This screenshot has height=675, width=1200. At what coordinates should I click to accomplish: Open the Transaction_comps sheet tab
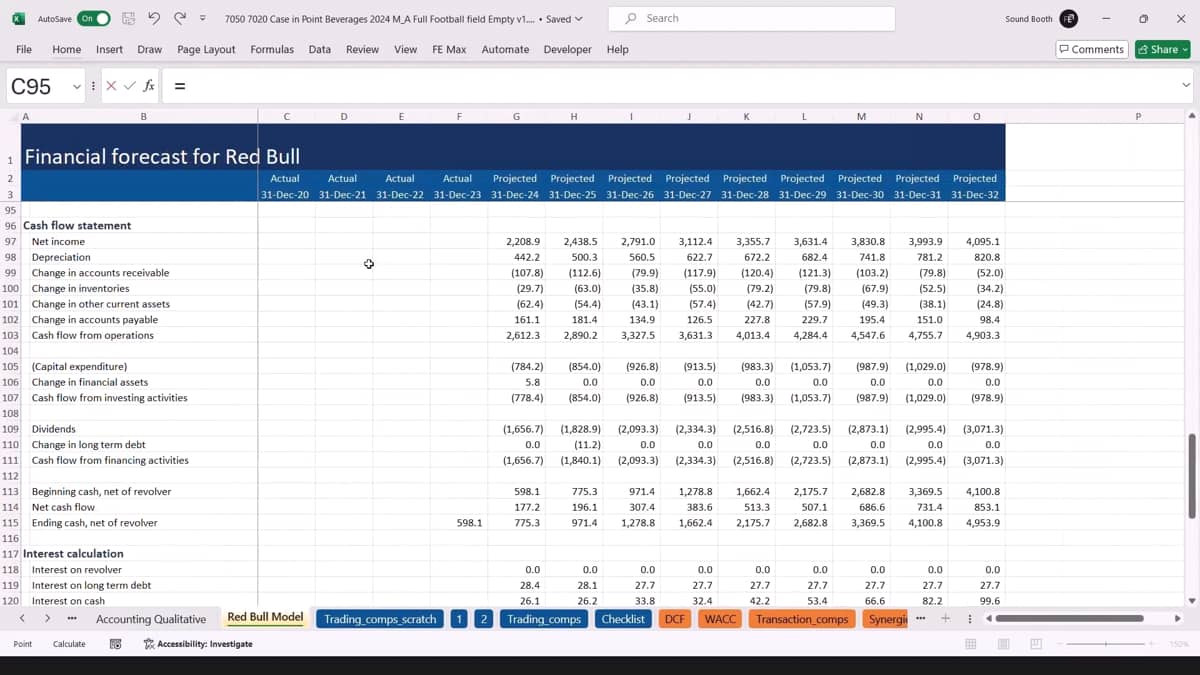pos(802,619)
